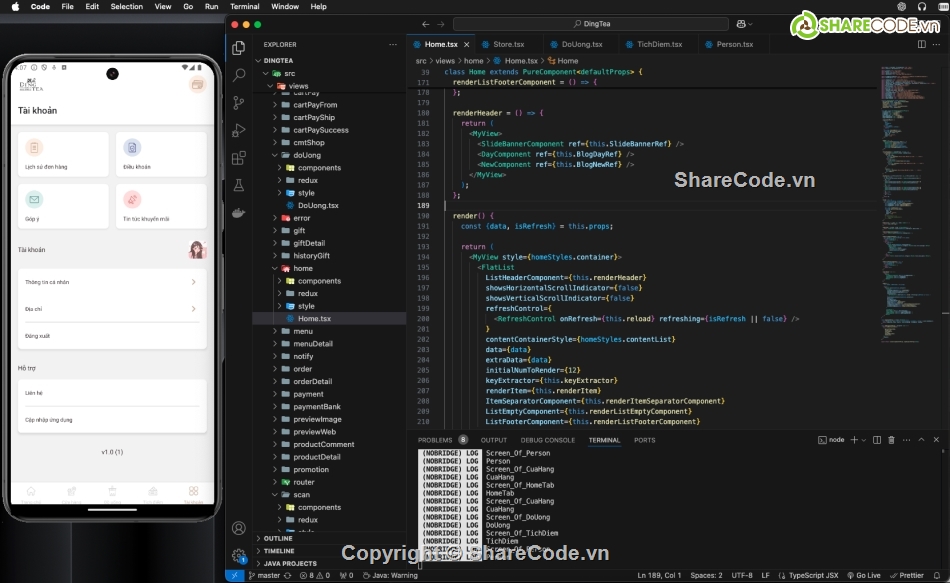Expand the TIMELINE section
Screen dimensions: 950x583
coord(279,551)
